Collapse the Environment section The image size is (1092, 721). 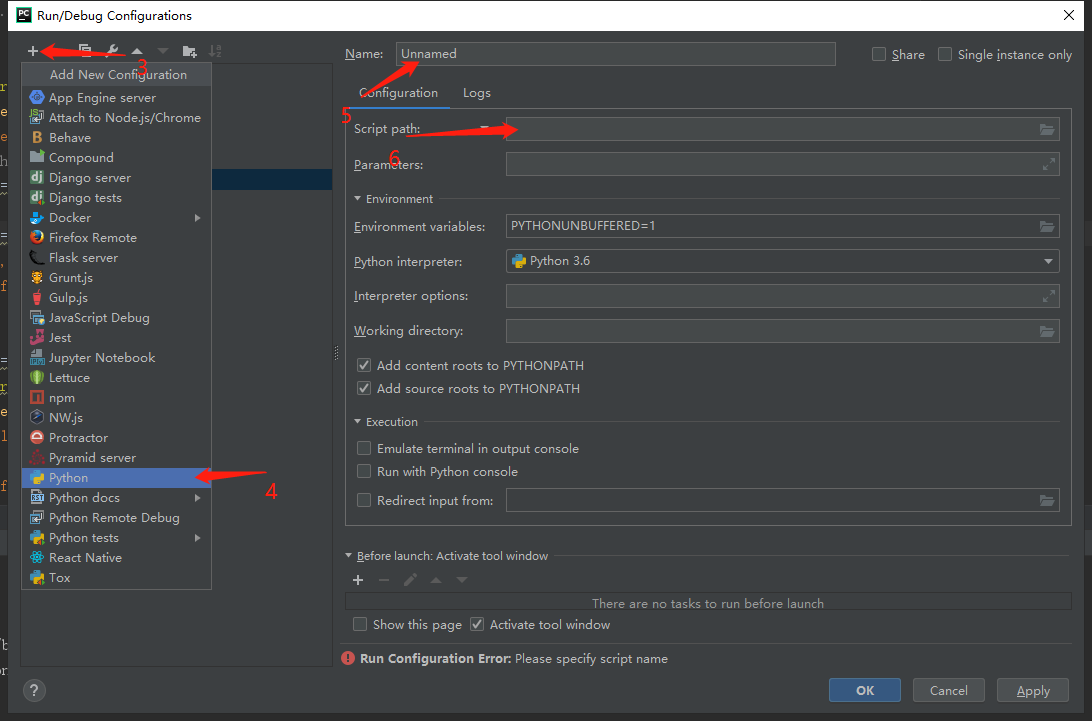click(357, 199)
